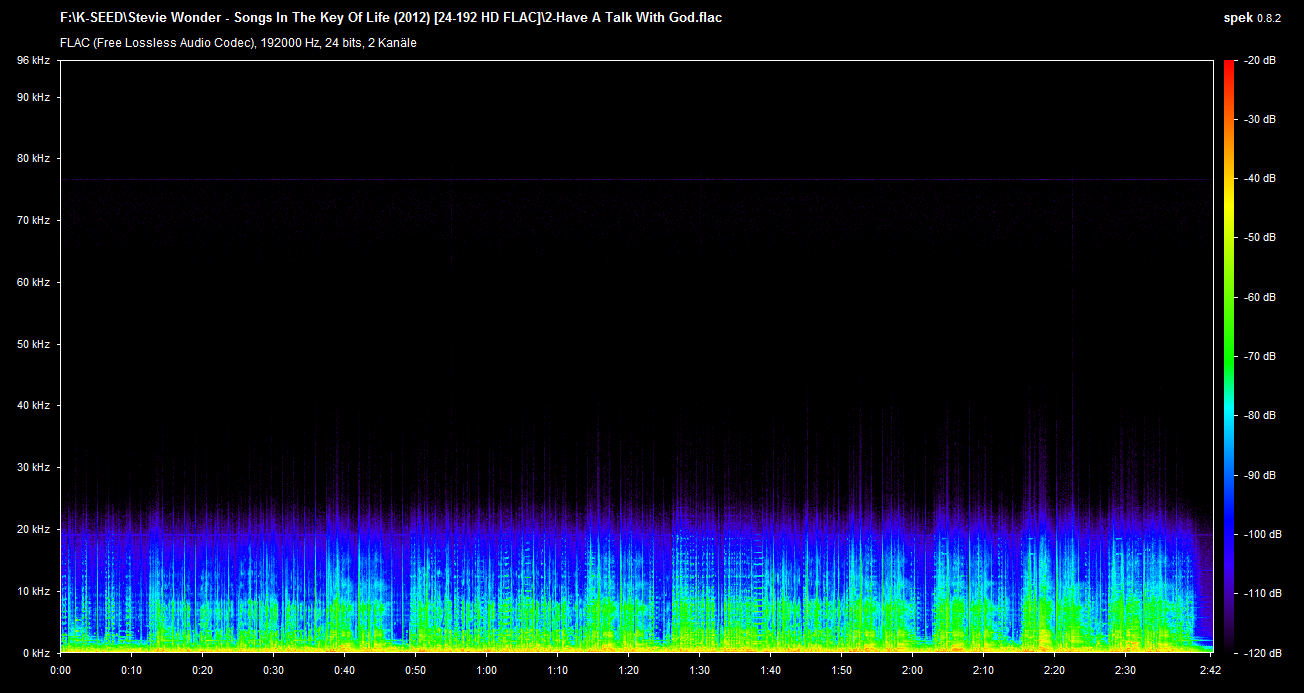Click the -20 dB scale label
1304x693 pixels.
pyautogui.click(x=1259, y=61)
